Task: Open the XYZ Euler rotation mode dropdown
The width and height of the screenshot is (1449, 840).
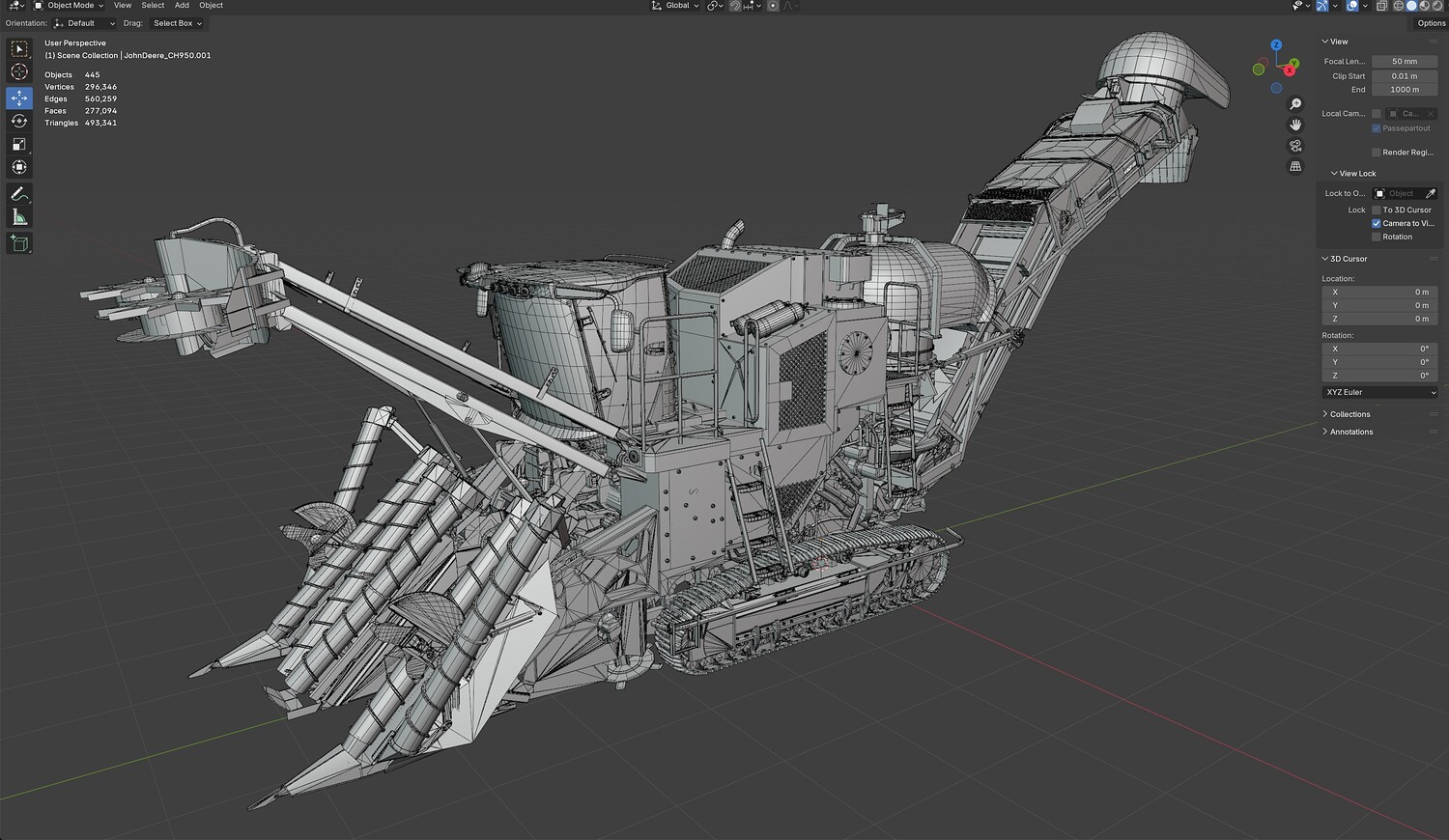Action: click(x=1379, y=392)
